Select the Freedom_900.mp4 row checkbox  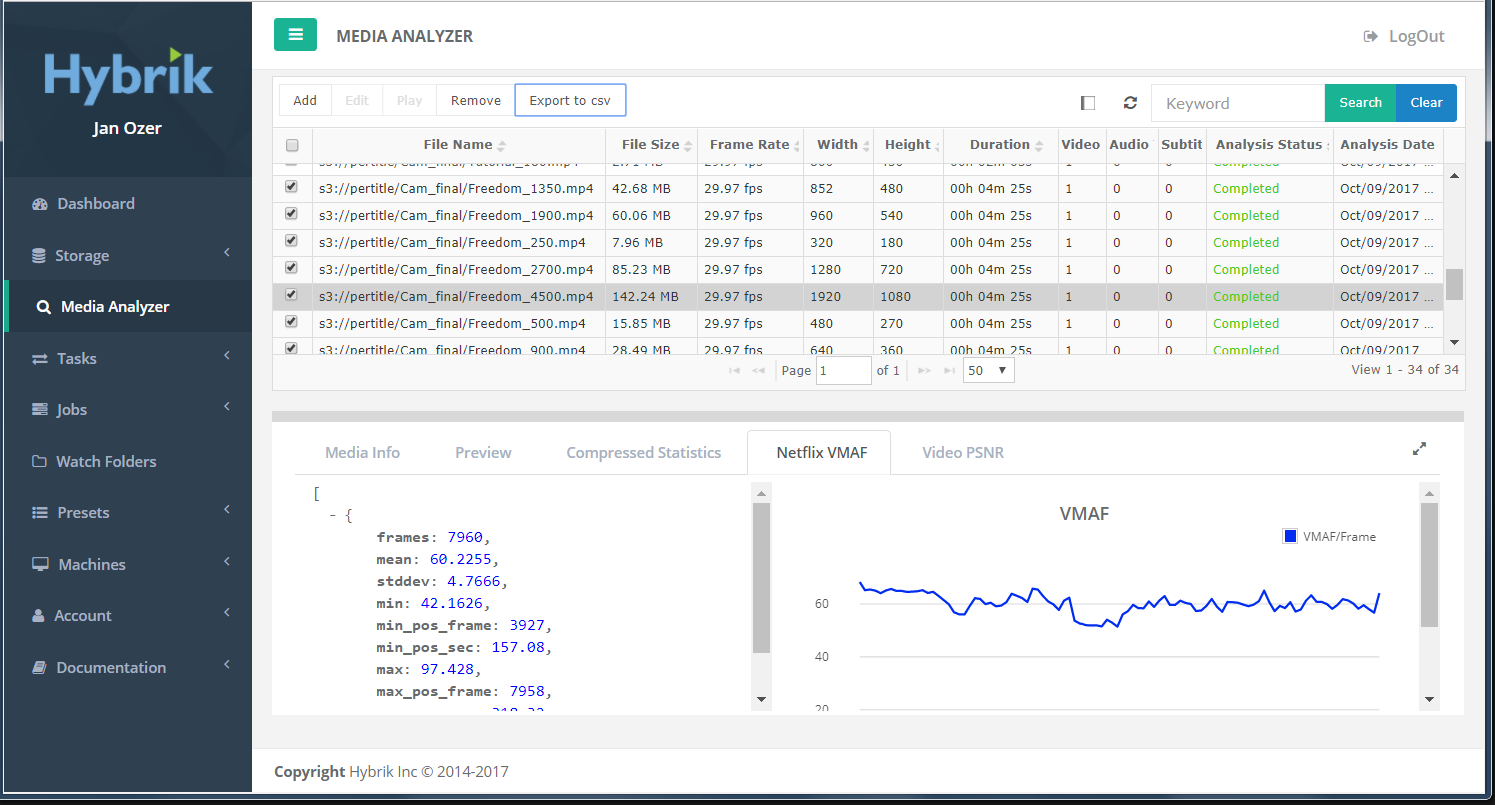coord(291,348)
